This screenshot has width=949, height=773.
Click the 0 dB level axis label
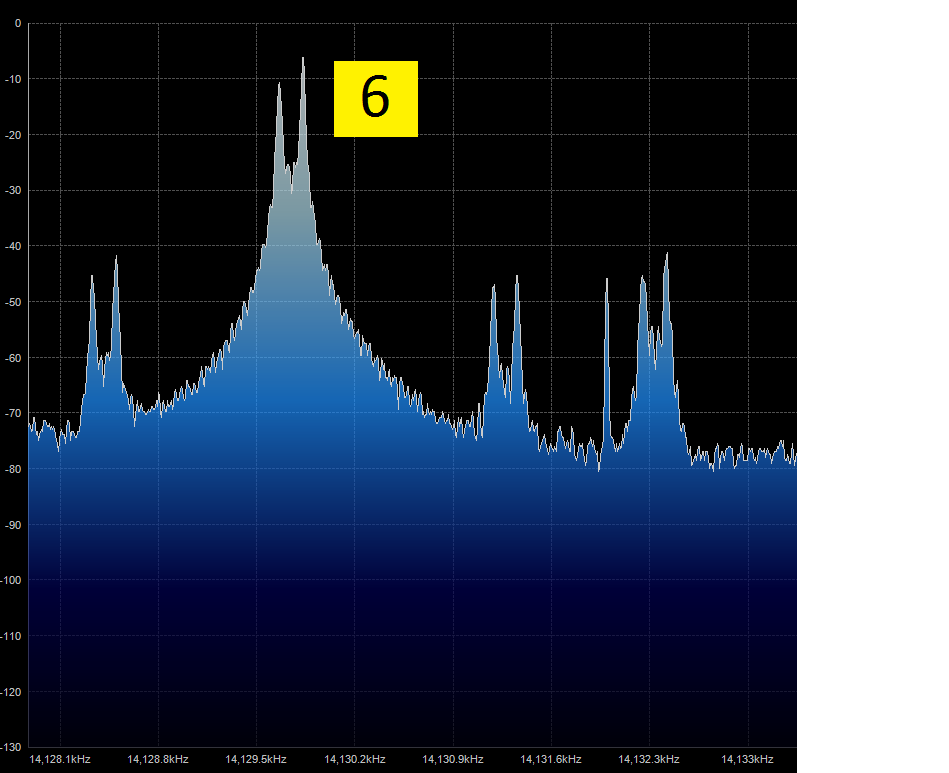point(17,23)
